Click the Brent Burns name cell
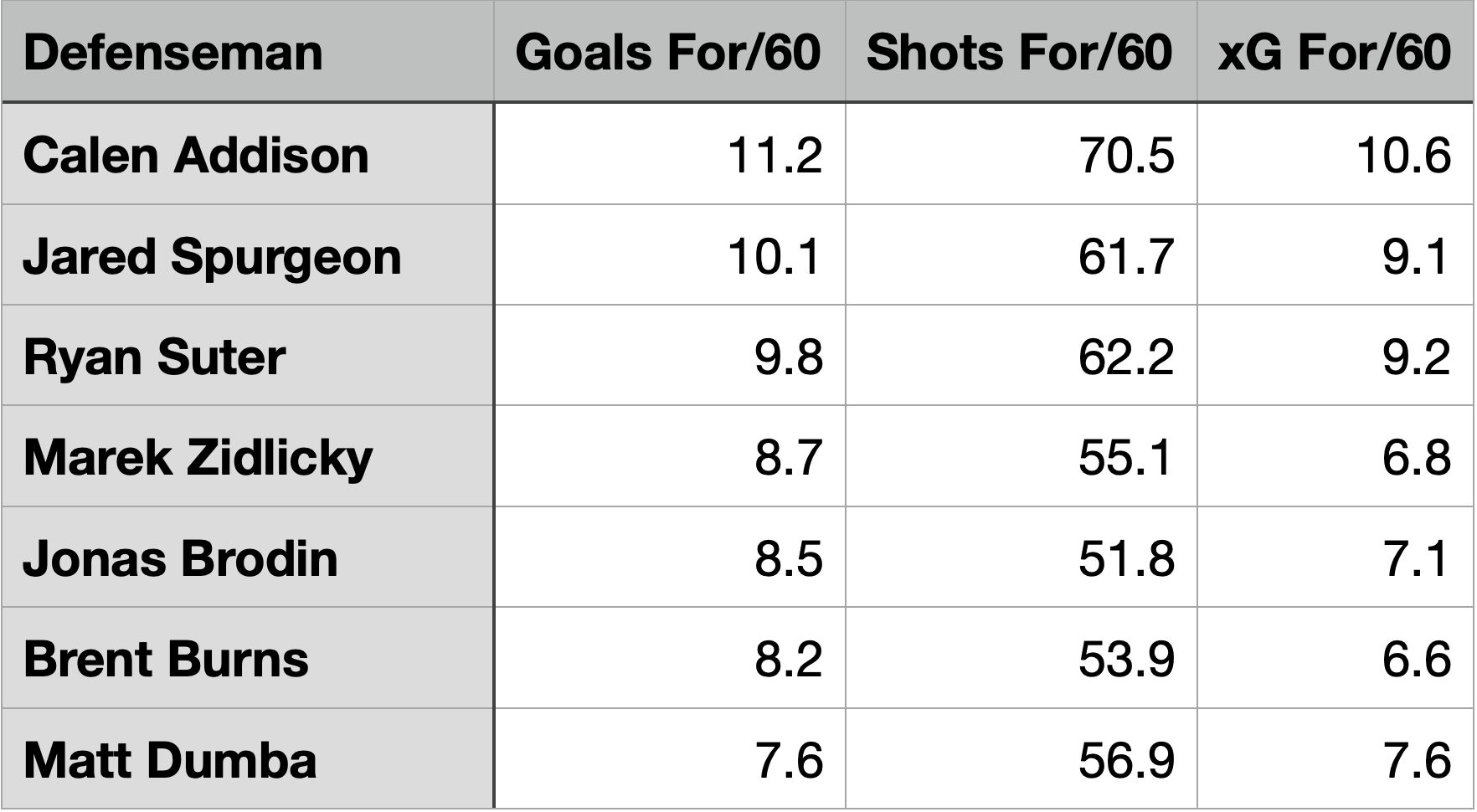Screen dimensions: 1477x812 [x=166, y=660]
